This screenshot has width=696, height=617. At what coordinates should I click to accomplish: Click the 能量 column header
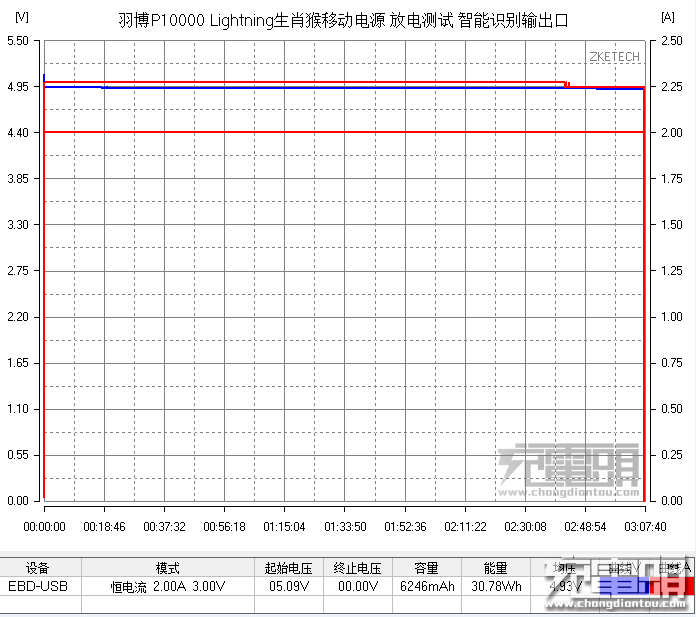tap(495, 568)
